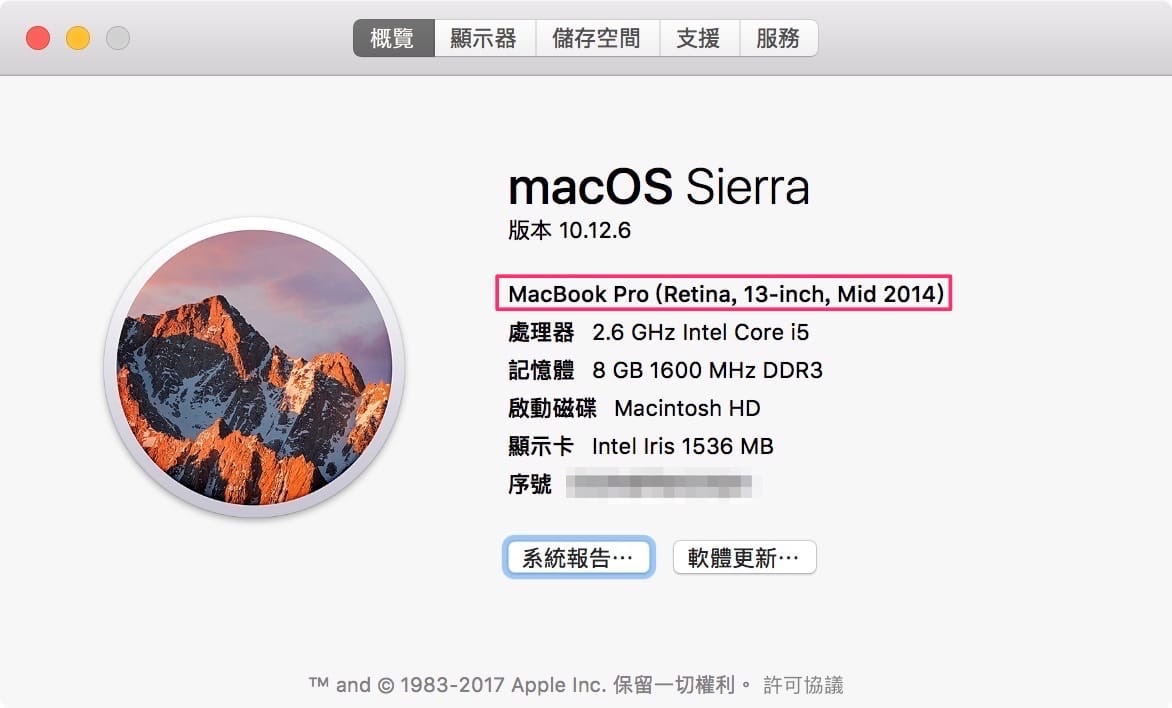This screenshot has height=708, width=1172.
Task: Open 系統報告 (System Report)
Action: pos(578,557)
